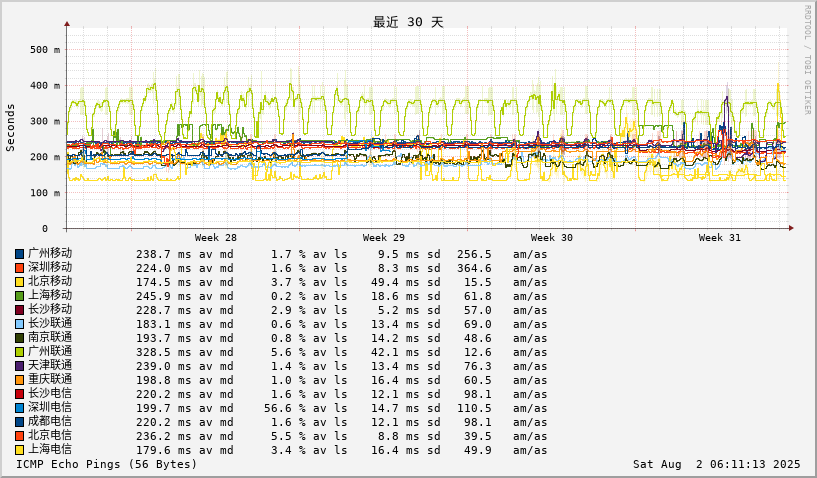Pick the 南京联通 dark green swatch
Image resolution: width=817 pixels, height=478 pixels.
(19, 339)
